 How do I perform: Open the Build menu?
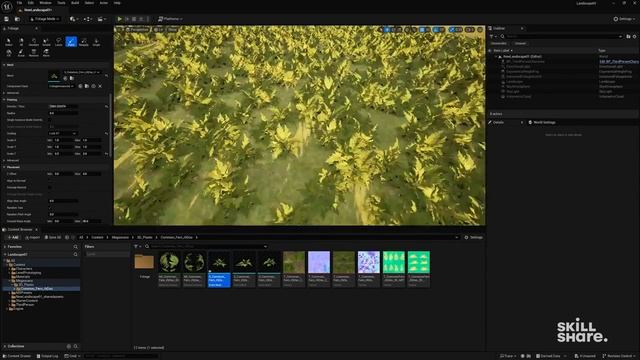tap(75, 3)
